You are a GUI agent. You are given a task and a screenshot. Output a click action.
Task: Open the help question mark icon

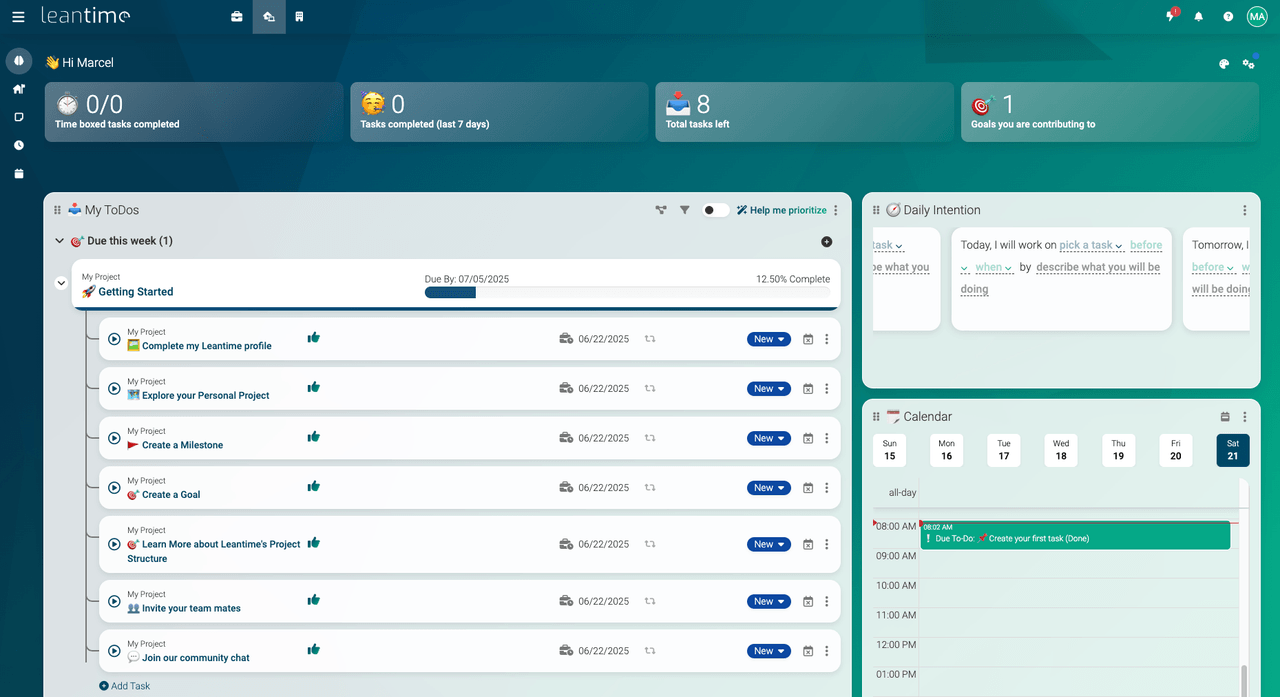click(x=1228, y=17)
